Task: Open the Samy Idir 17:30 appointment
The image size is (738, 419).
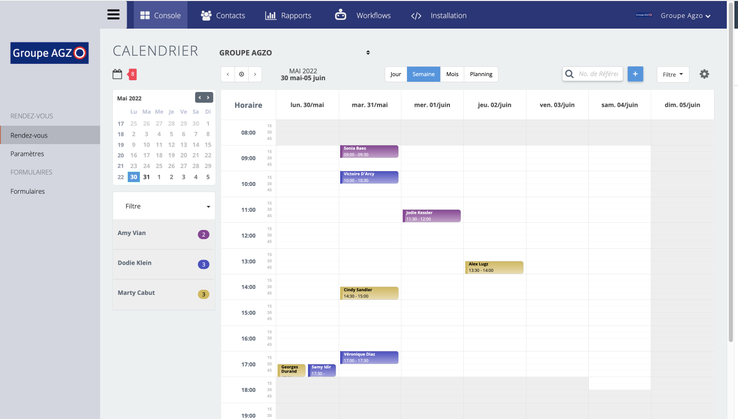Action: pyautogui.click(x=322, y=371)
